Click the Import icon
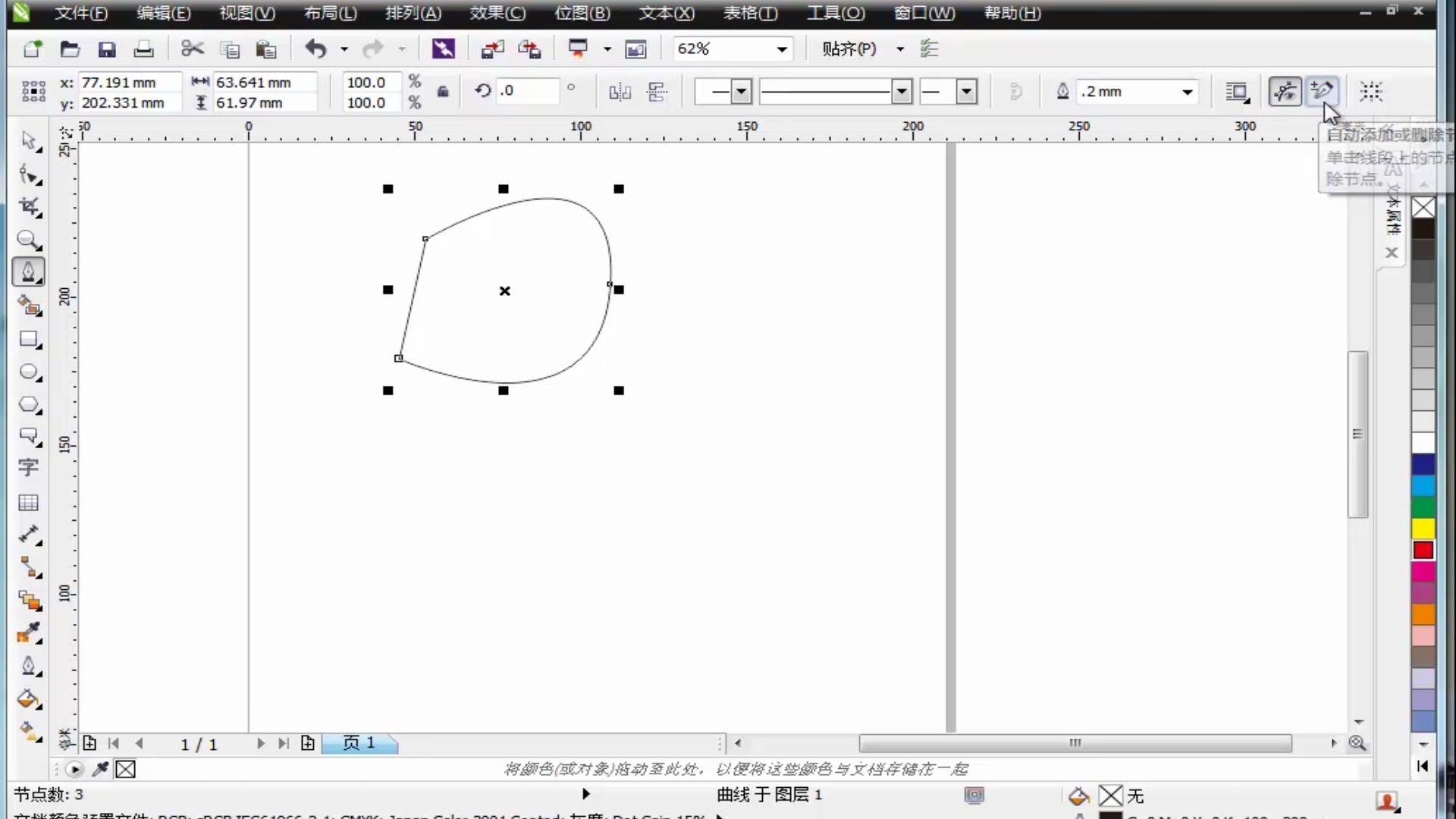Viewport: 1456px width, 819px height. [493, 49]
